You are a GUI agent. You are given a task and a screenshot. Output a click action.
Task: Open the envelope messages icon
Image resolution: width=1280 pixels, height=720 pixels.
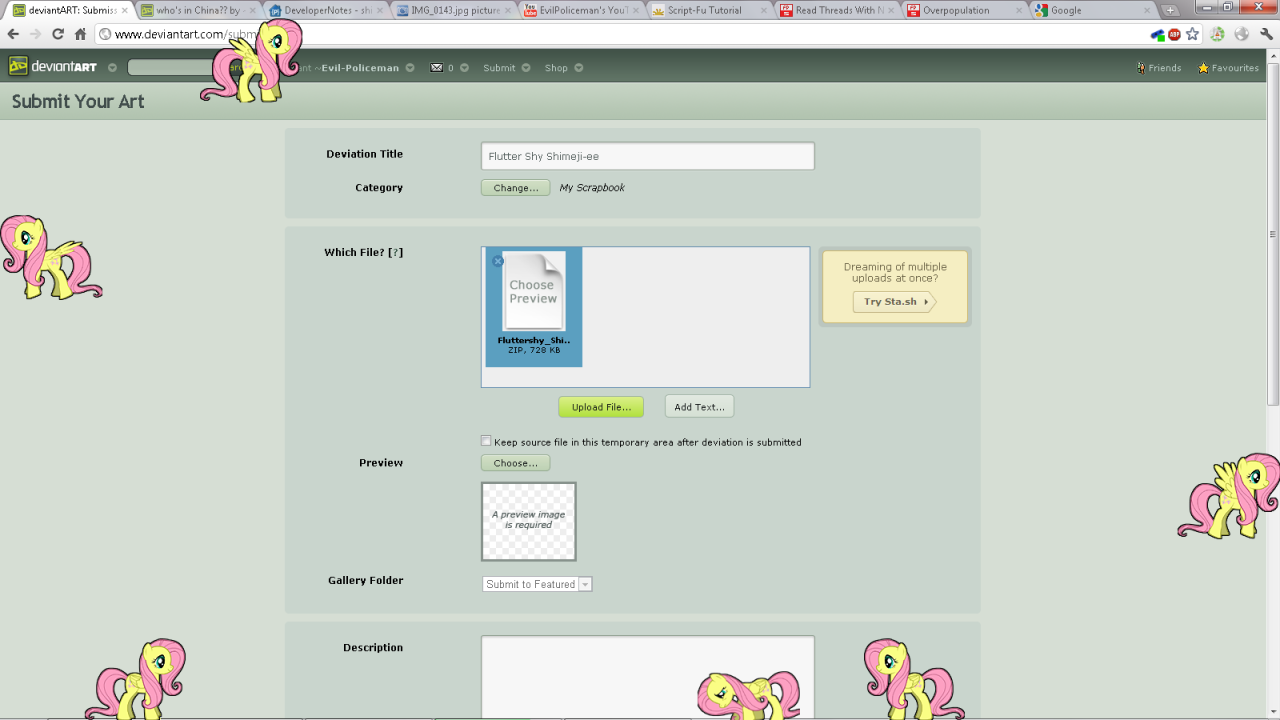(436, 68)
